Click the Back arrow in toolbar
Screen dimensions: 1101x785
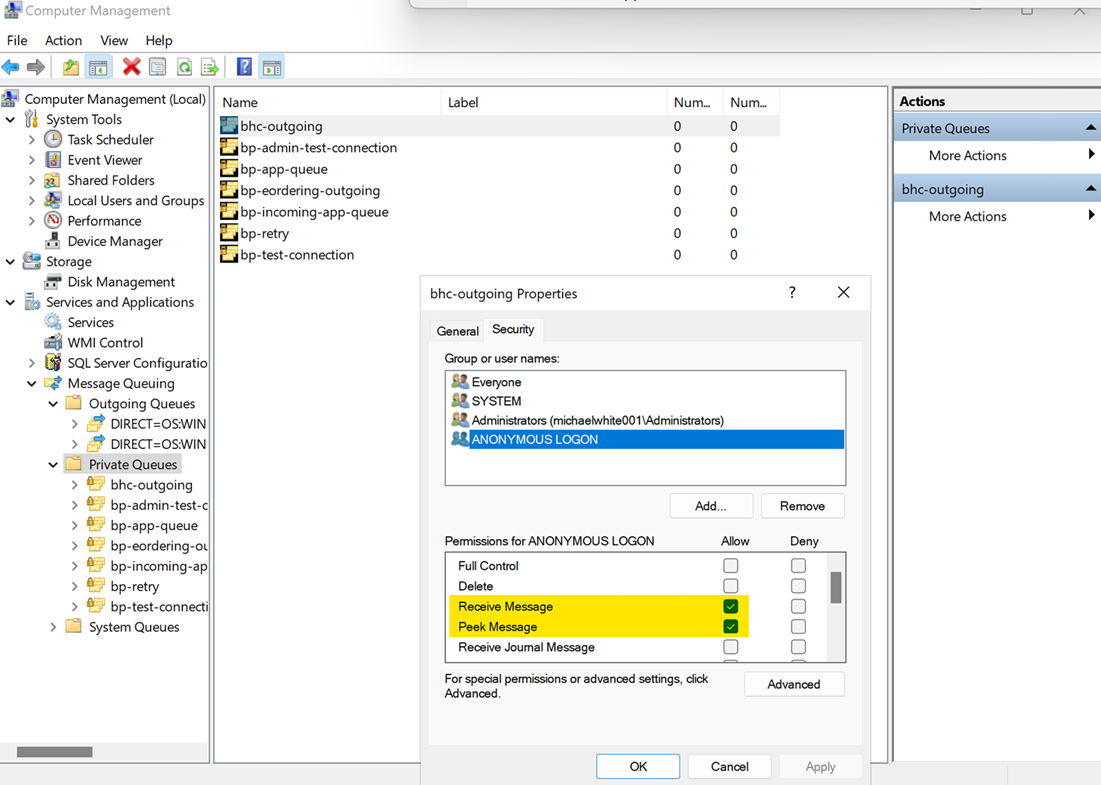pos(11,67)
